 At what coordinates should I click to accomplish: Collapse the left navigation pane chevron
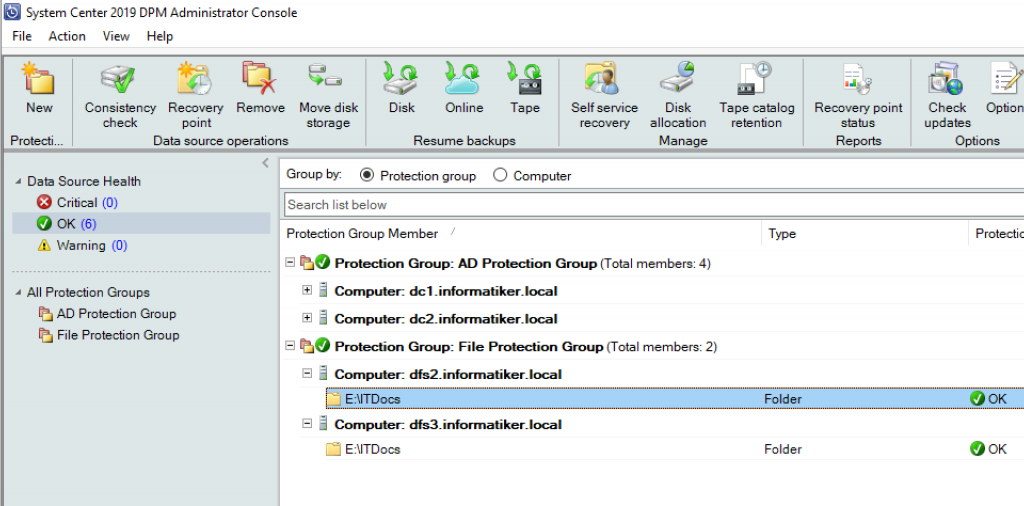[x=265, y=163]
